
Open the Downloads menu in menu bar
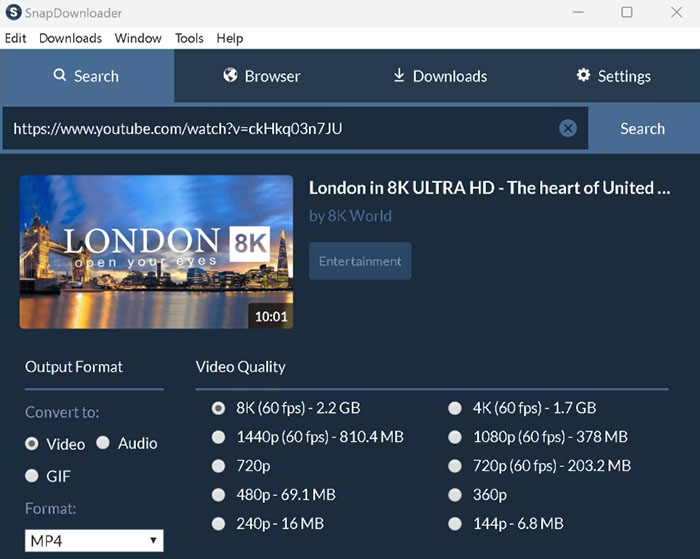coord(71,38)
